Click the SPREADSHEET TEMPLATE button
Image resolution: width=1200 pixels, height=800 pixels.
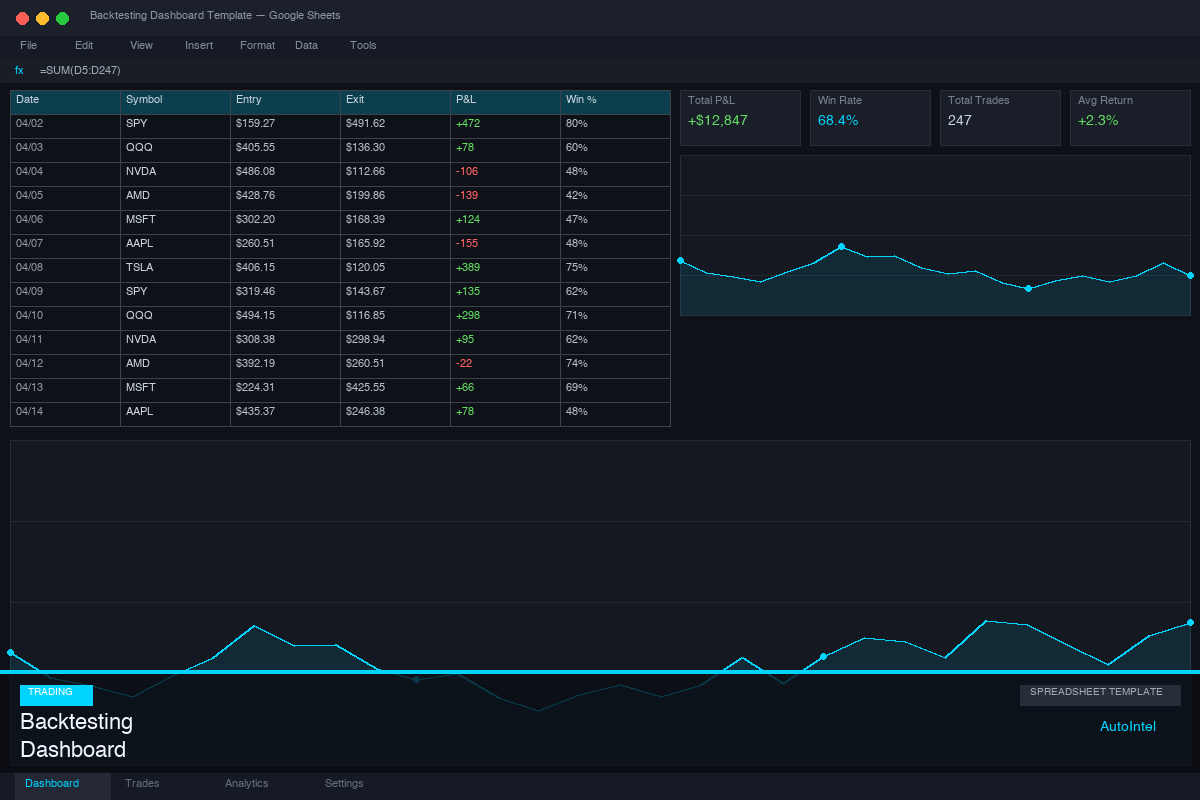pos(1100,694)
